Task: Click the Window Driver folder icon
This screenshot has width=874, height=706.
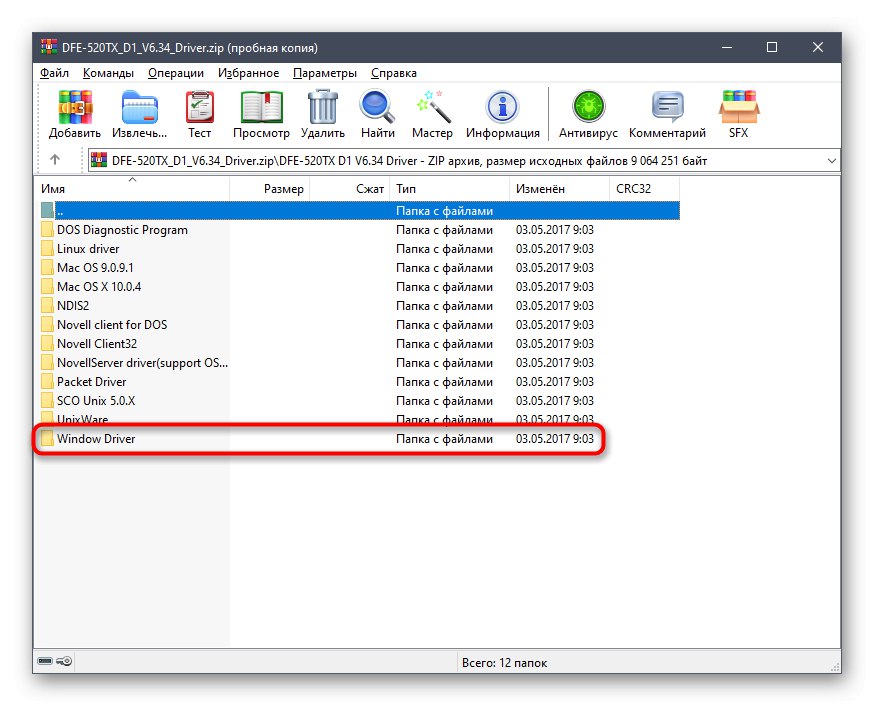Action: 48,439
